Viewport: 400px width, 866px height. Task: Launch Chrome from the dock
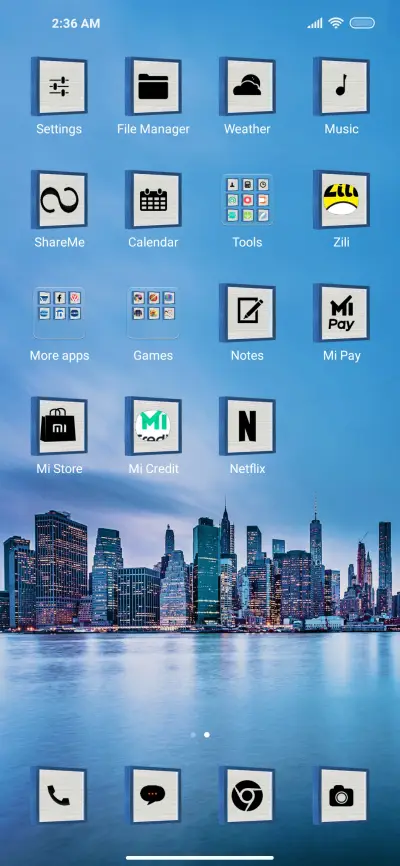pos(247,796)
